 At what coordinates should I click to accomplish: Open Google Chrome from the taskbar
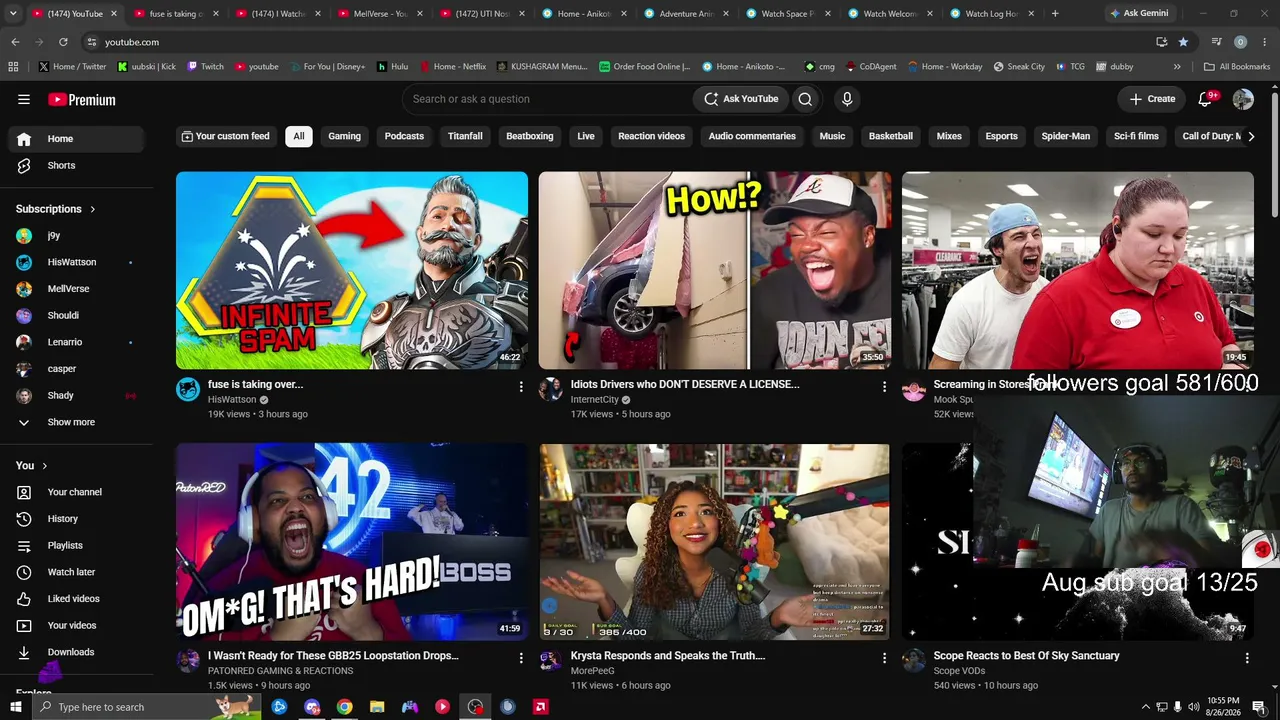(344, 707)
